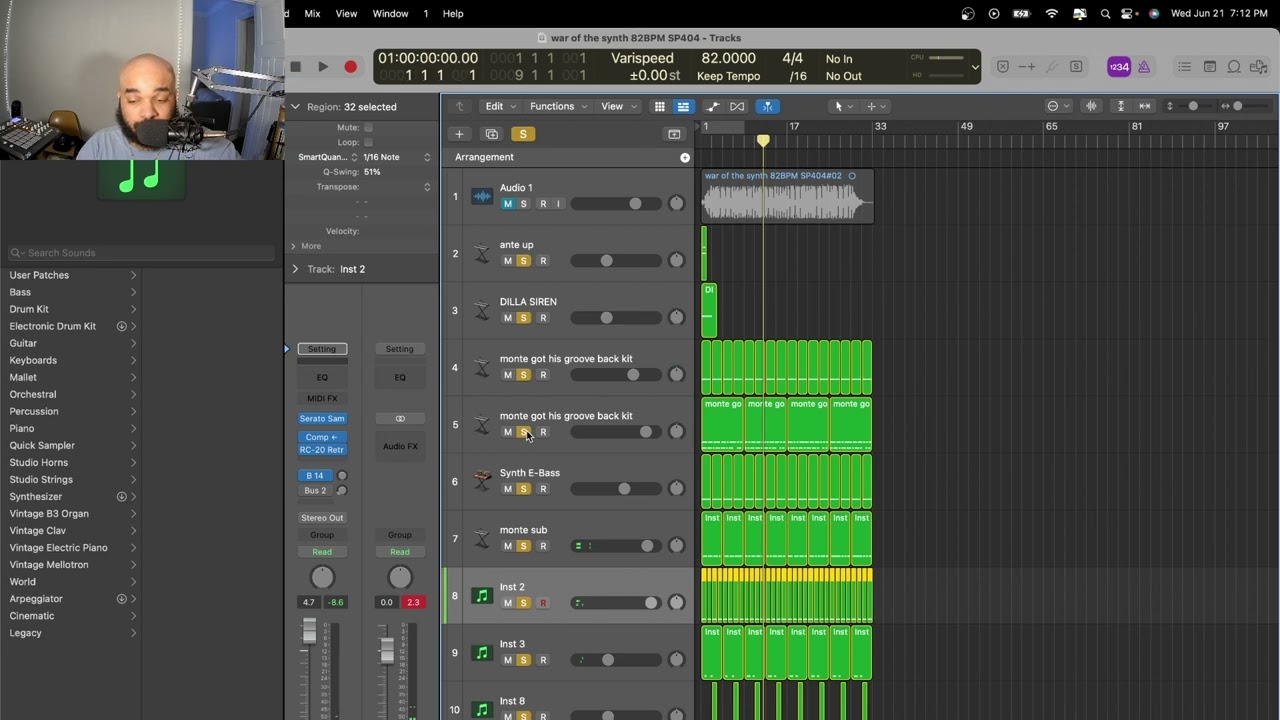Collapse the Region 32 selected disclosure triangle
Viewport: 1280px width, 720px height.
click(x=295, y=106)
